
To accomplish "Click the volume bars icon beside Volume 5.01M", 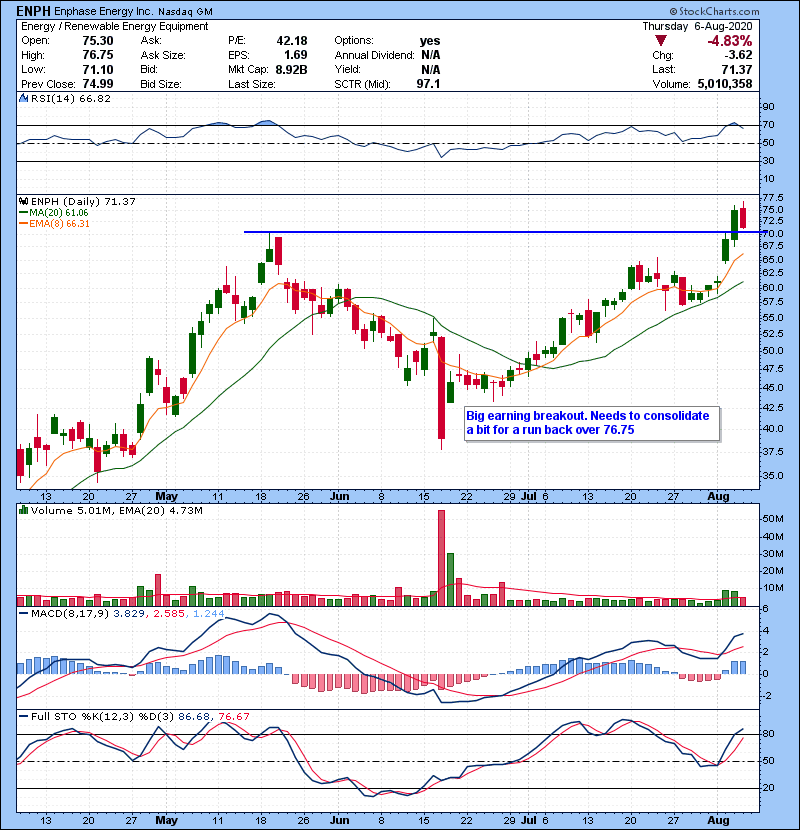I will pos(23,510).
